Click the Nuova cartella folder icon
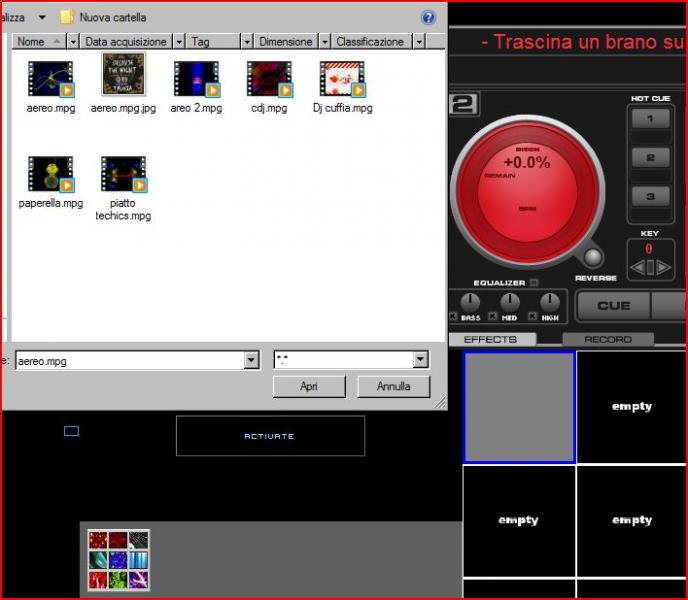Image resolution: width=688 pixels, height=600 pixels. coord(68,17)
